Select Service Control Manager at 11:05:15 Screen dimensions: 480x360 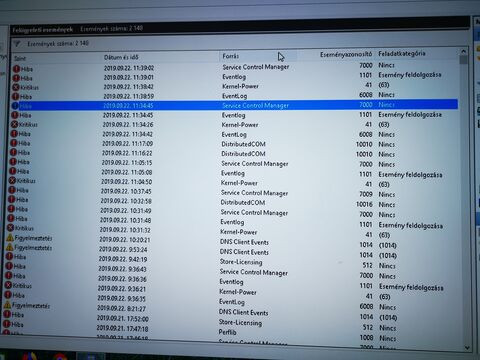coord(255,164)
